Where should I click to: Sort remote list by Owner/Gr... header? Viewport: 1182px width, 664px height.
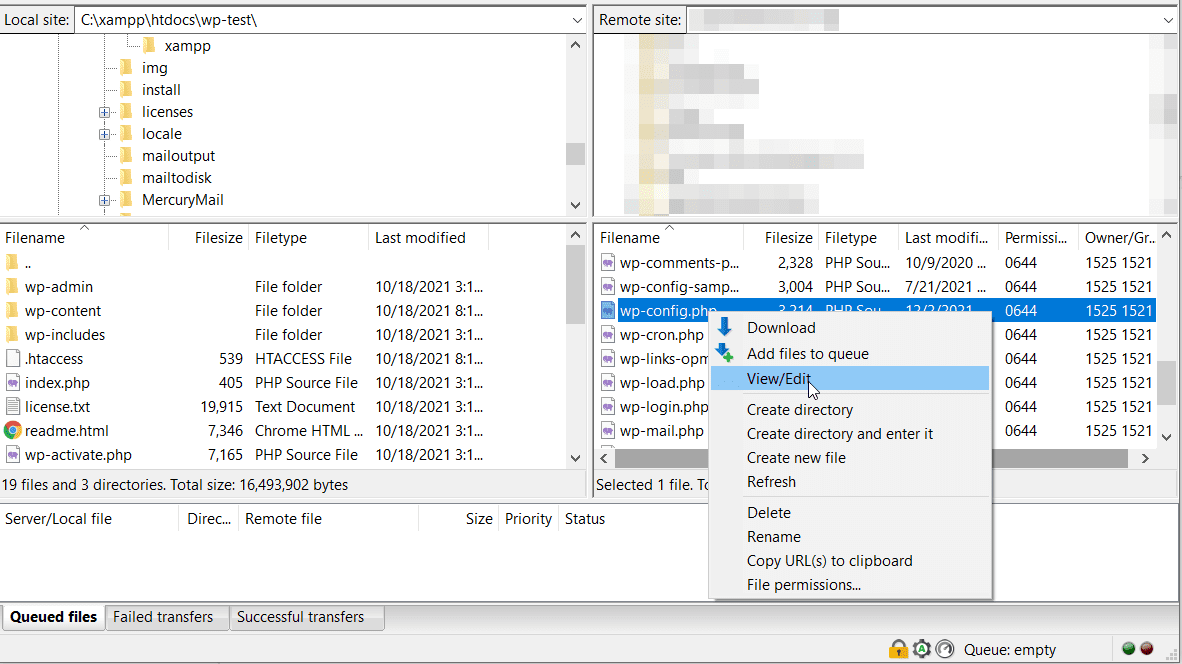1119,237
